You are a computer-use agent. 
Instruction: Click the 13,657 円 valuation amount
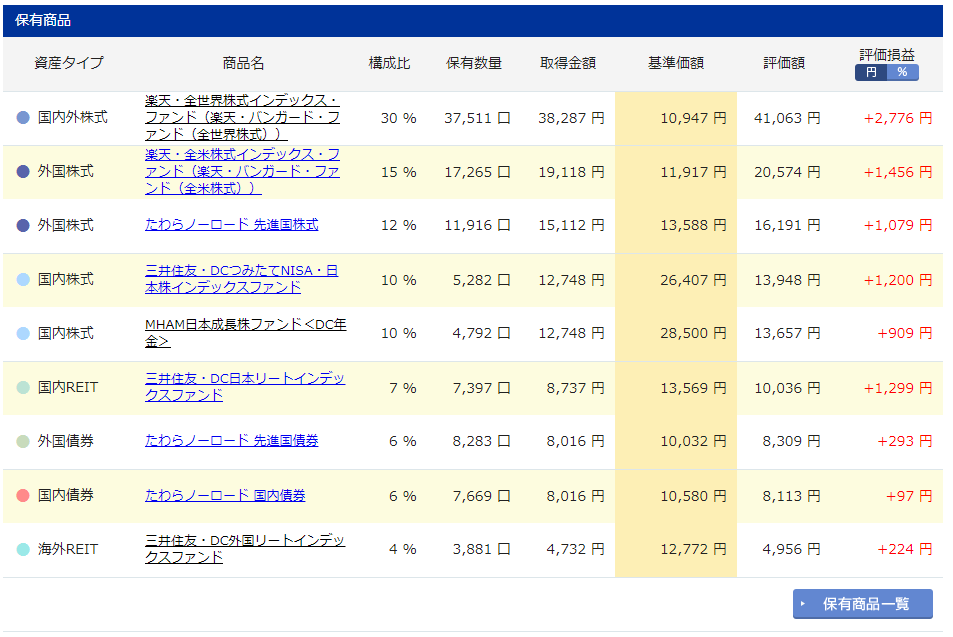788,333
